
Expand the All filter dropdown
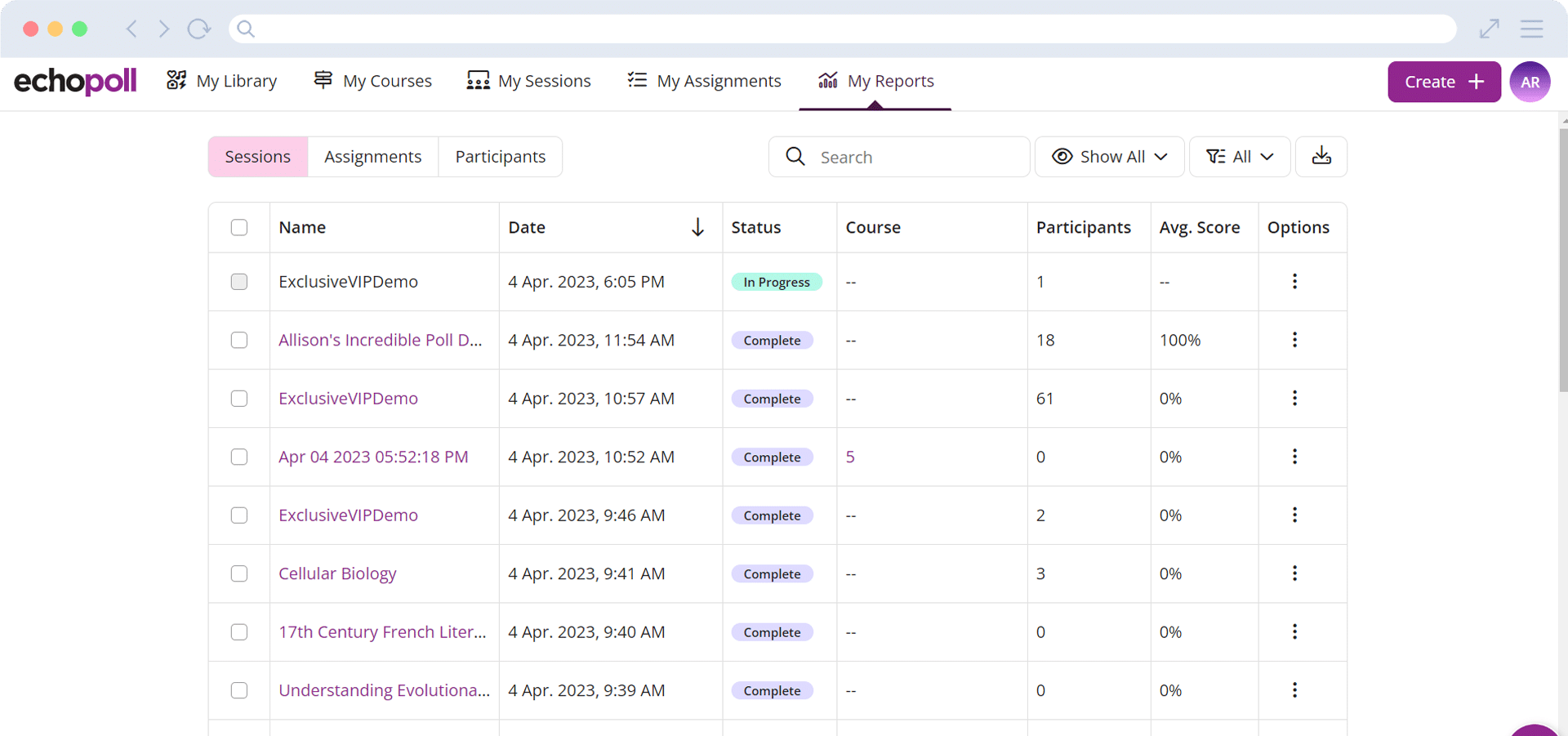pos(1240,156)
